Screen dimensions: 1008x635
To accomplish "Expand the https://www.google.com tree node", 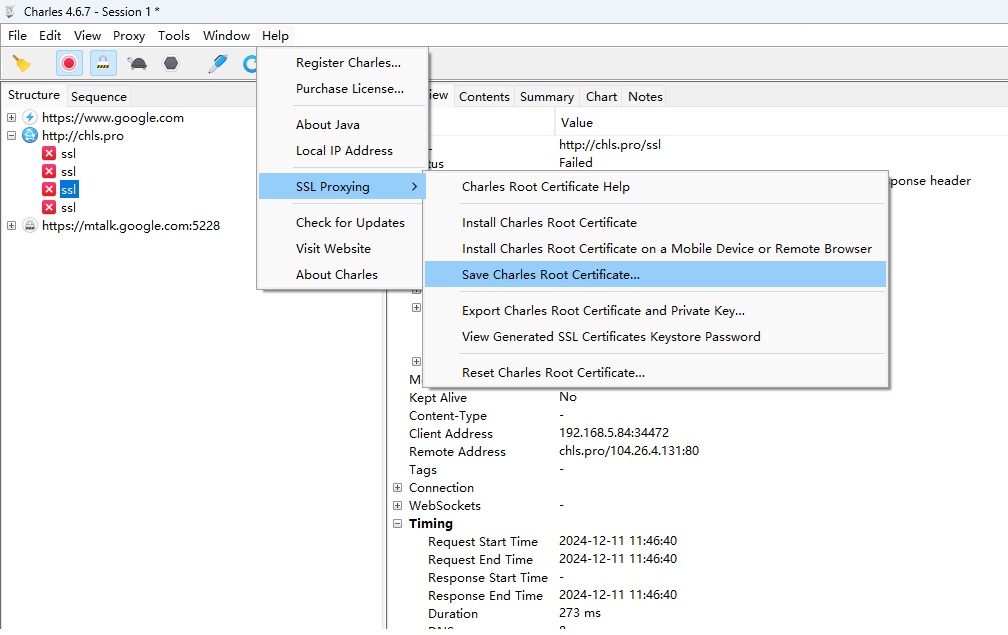I will pyautogui.click(x=12, y=118).
